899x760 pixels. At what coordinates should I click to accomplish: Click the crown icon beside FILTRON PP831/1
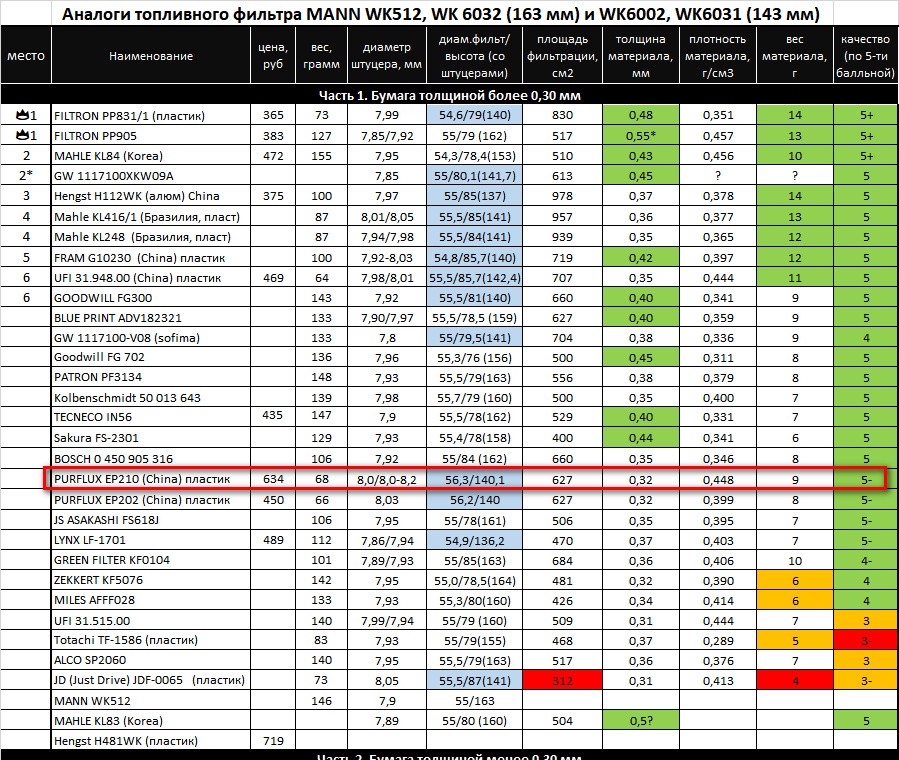click(x=22, y=115)
